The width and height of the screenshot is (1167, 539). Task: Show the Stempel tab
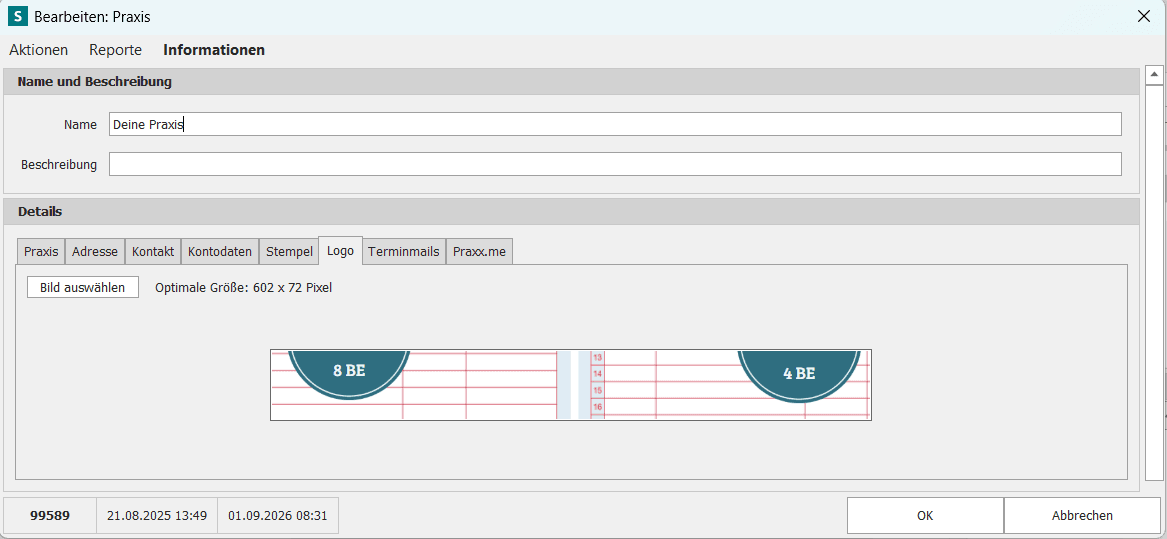tap(289, 252)
